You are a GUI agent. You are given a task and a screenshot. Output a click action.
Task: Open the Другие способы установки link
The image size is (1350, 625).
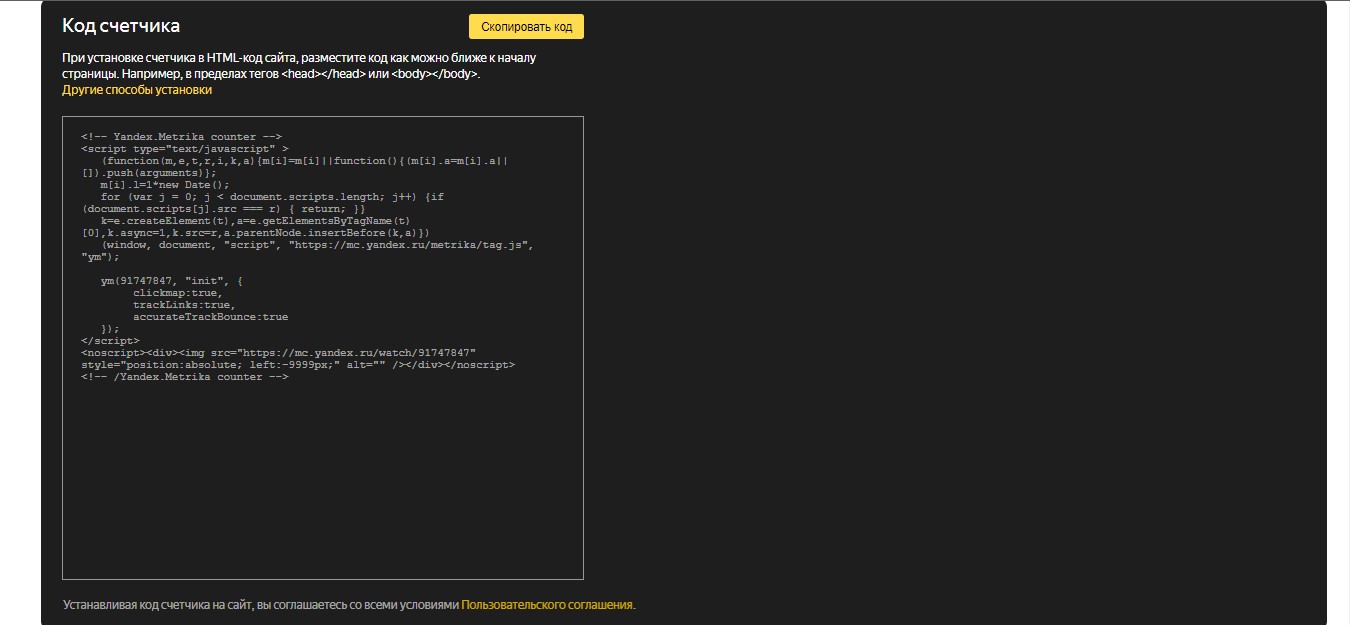point(137,90)
